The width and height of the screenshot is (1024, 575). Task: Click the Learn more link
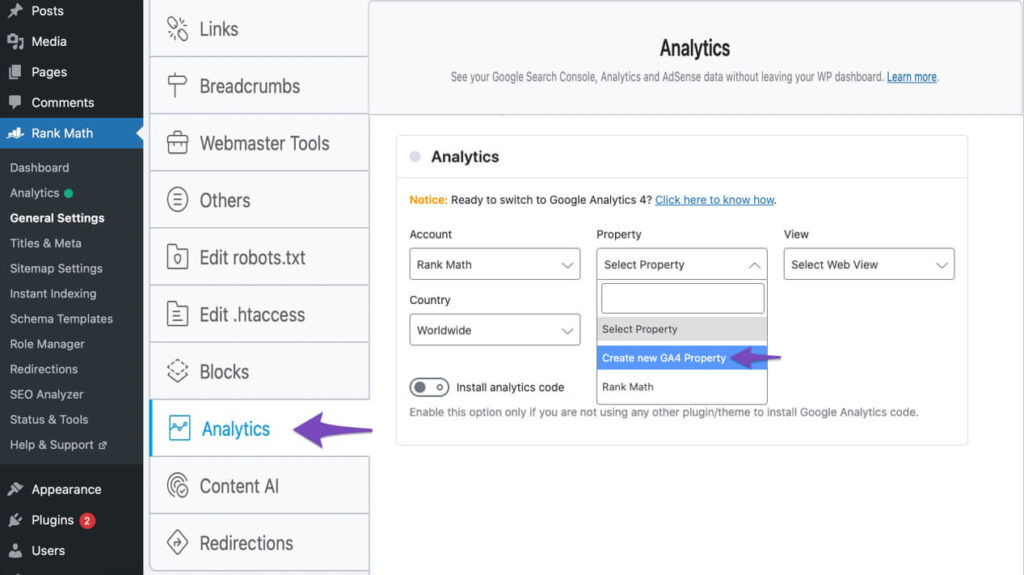[911, 77]
